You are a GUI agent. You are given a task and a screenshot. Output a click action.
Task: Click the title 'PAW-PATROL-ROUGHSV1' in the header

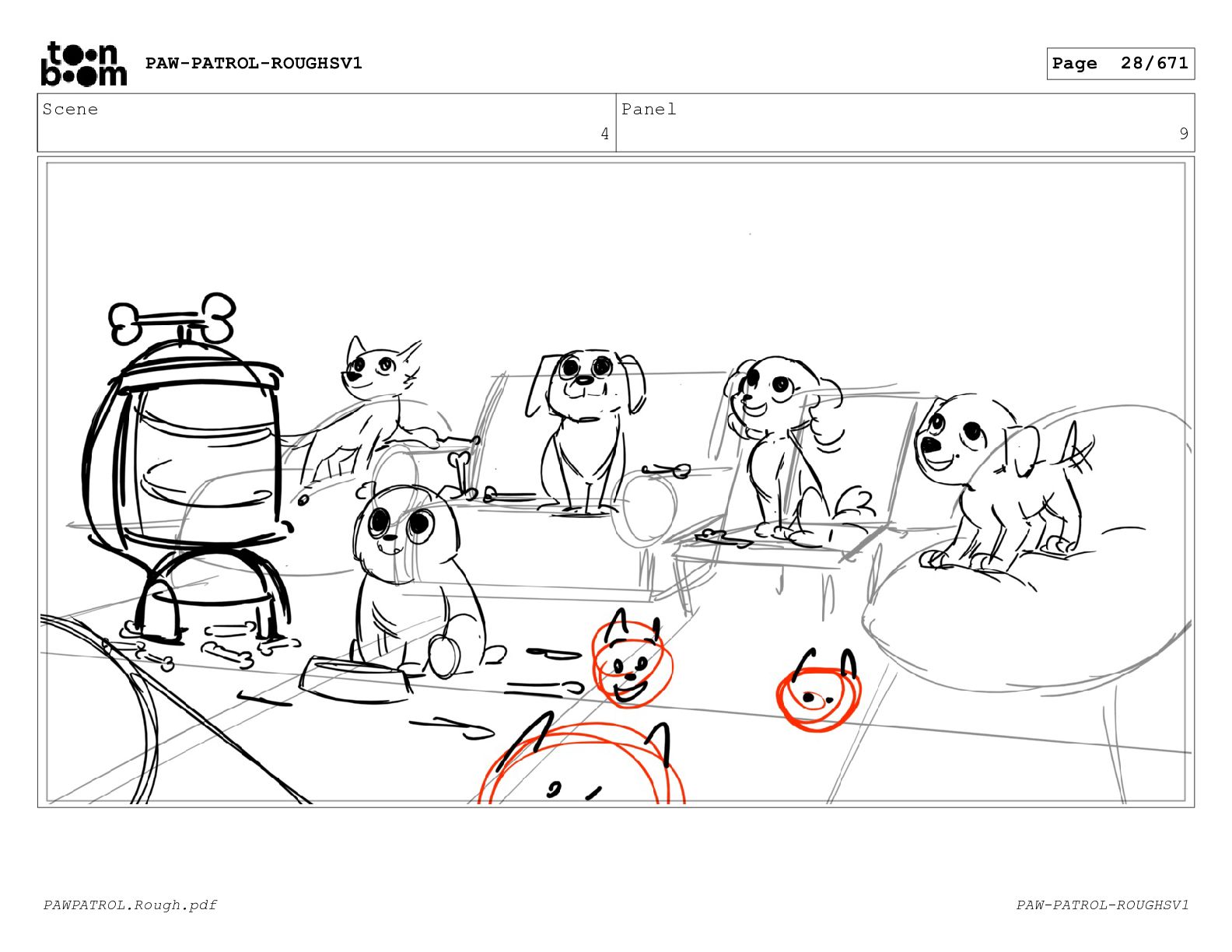pos(254,63)
